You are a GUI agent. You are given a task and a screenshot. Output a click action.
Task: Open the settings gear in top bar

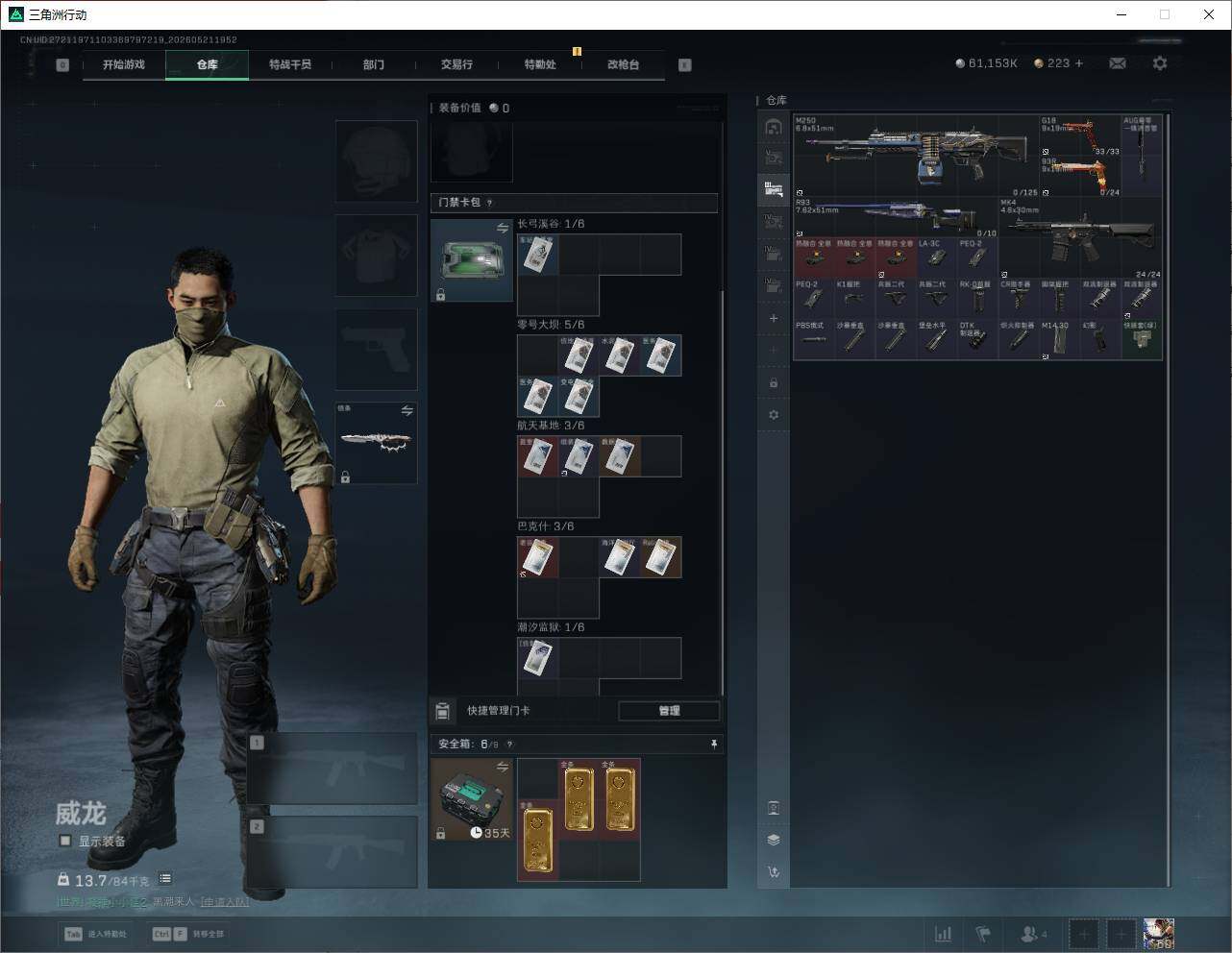coord(1160,63)
